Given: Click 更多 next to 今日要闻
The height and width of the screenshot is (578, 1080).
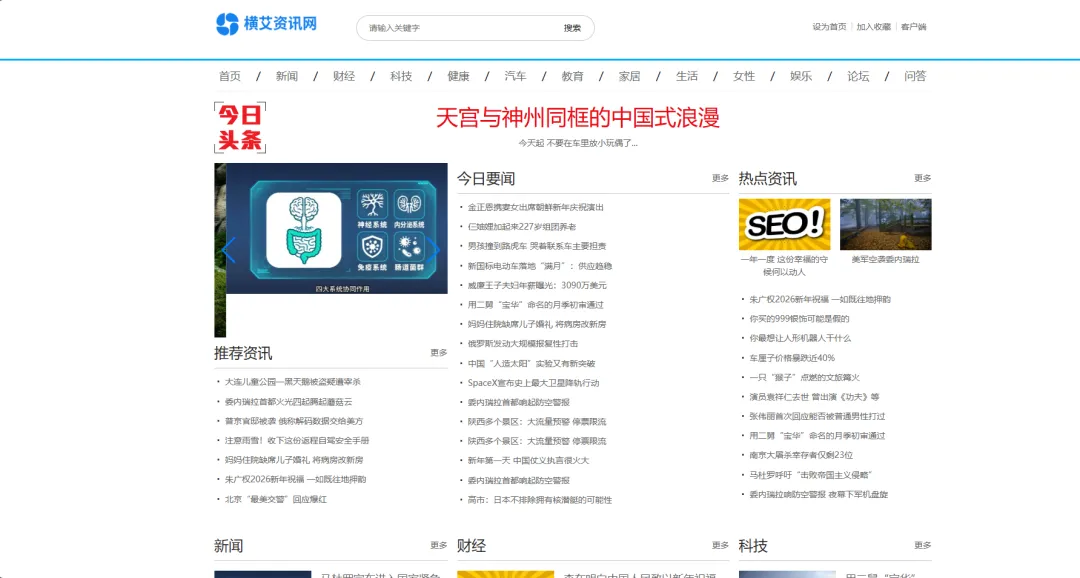Looking at the screenshot, I should pos(720,178).
